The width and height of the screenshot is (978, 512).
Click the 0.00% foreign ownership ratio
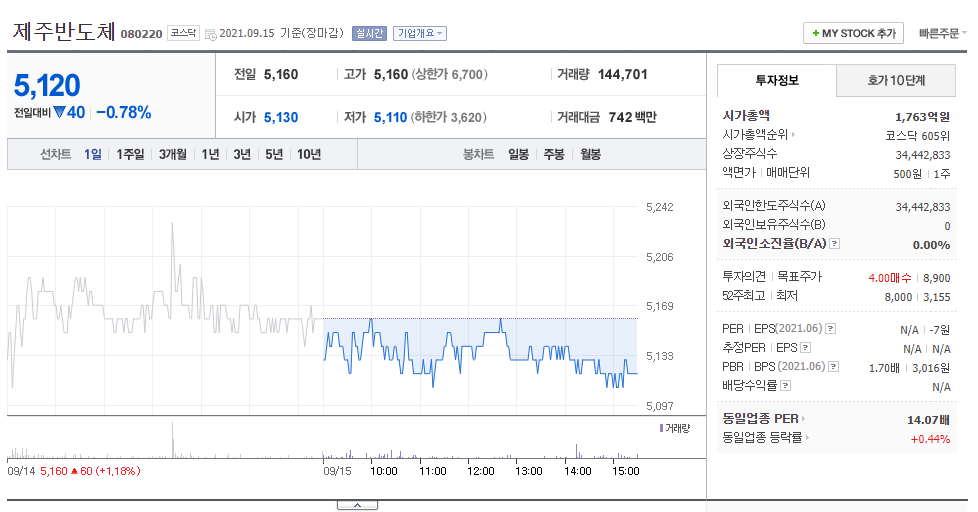pyautogui.click(x=931, y=245)
